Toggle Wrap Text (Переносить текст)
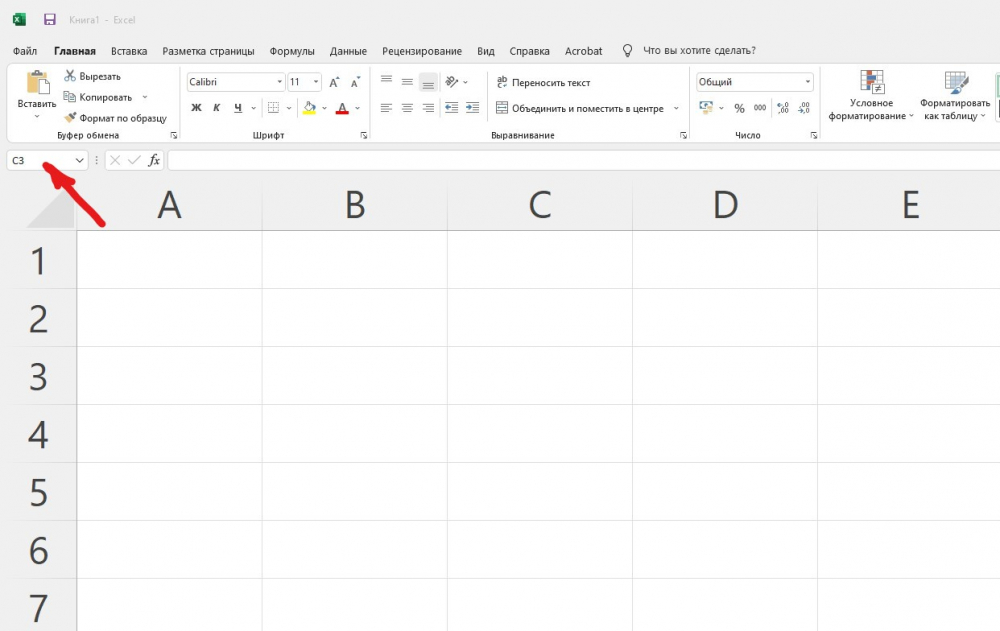 [544, 82]
